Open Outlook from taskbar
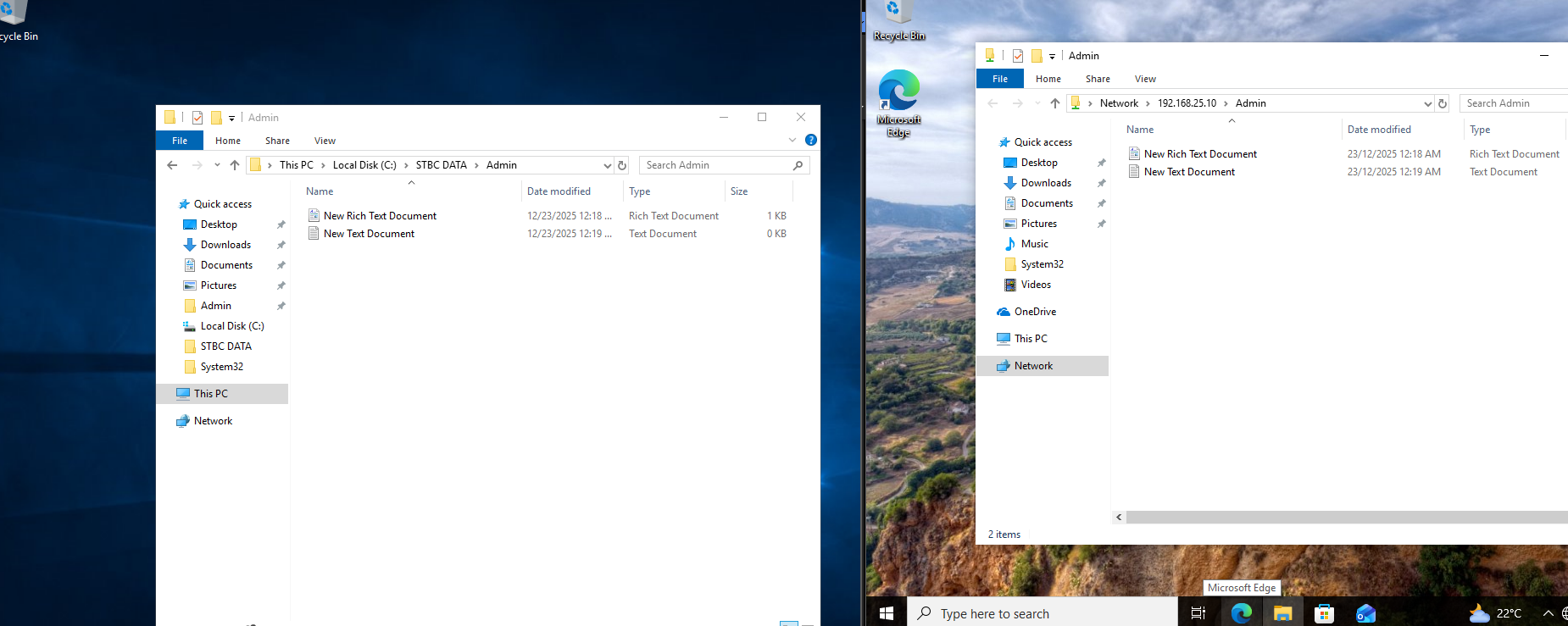This screenshot has width=1568, height=626. [x=1365, y=613]
